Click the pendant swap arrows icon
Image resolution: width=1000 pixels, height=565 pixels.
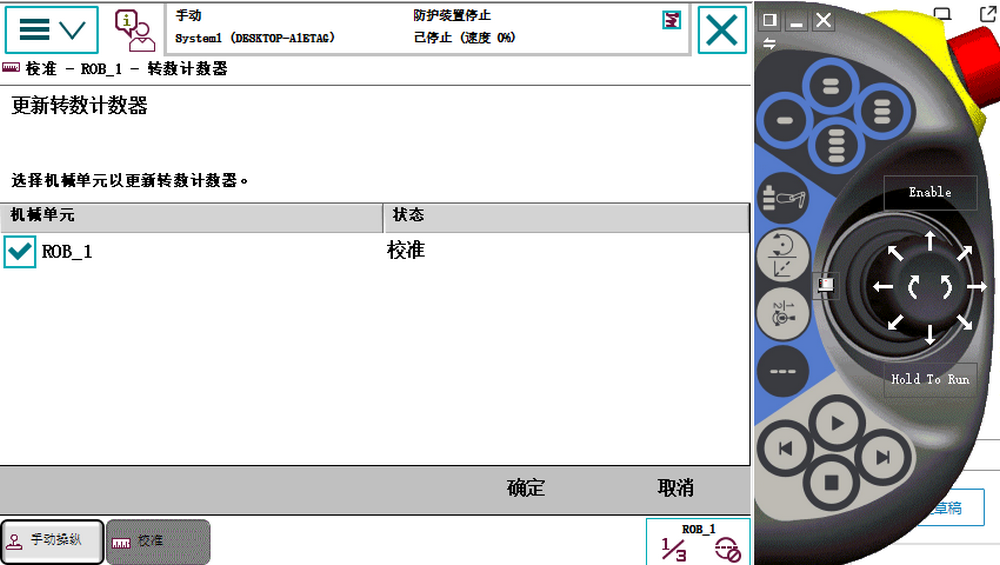(x=770, y=43)
